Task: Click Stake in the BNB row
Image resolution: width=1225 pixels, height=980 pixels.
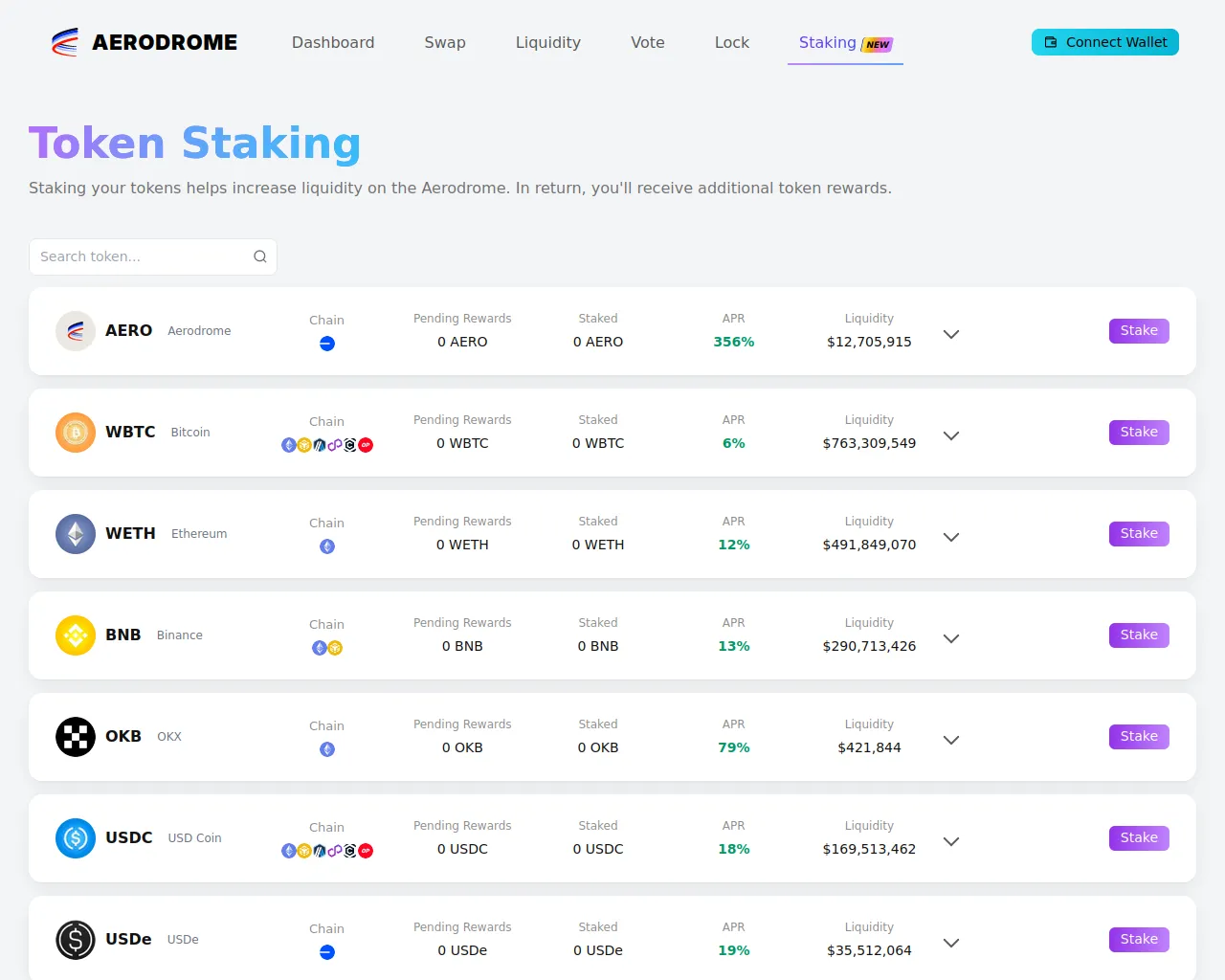Action: [x=1139, y=635]
